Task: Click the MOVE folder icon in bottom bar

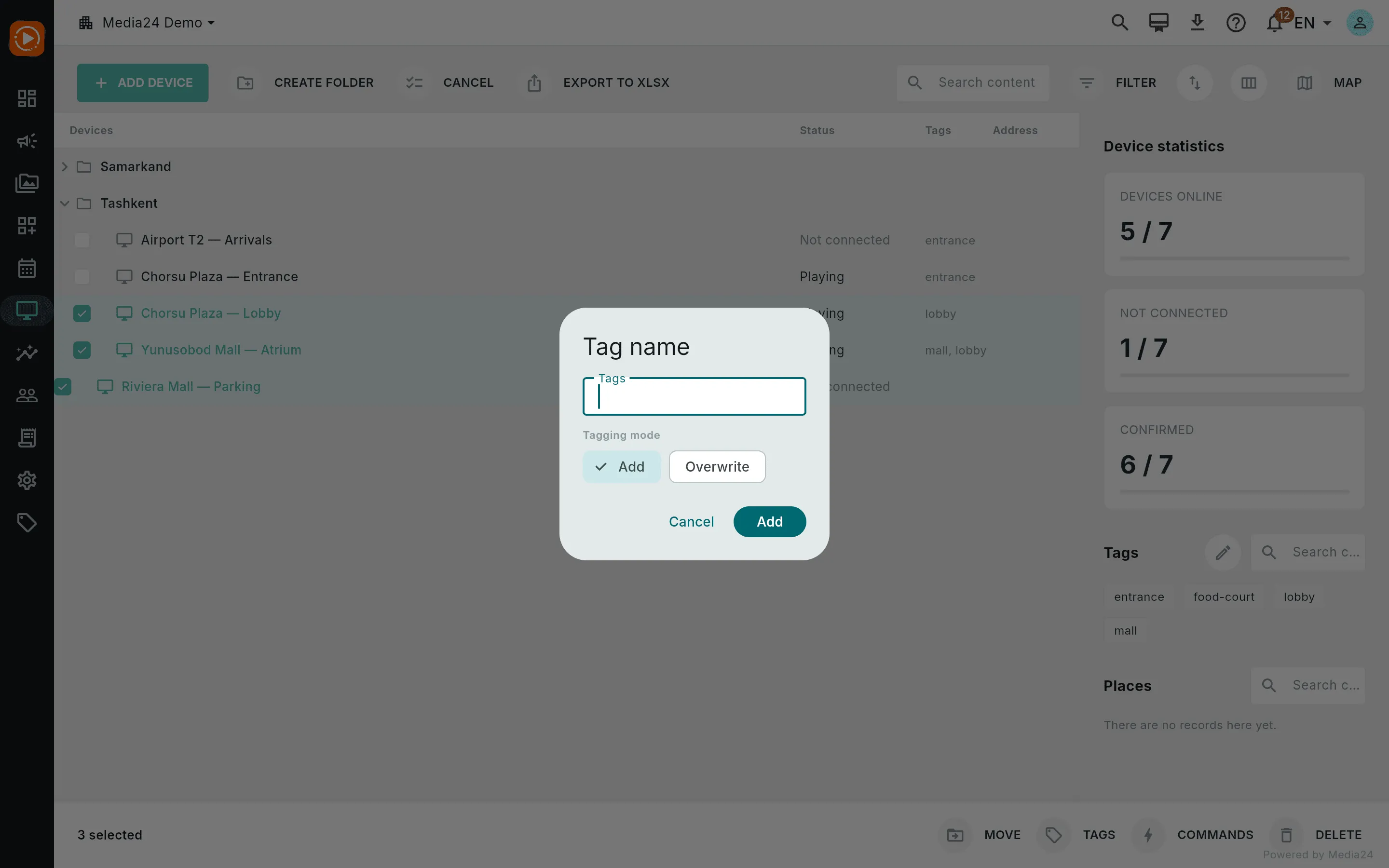Action: pos(955,835)
